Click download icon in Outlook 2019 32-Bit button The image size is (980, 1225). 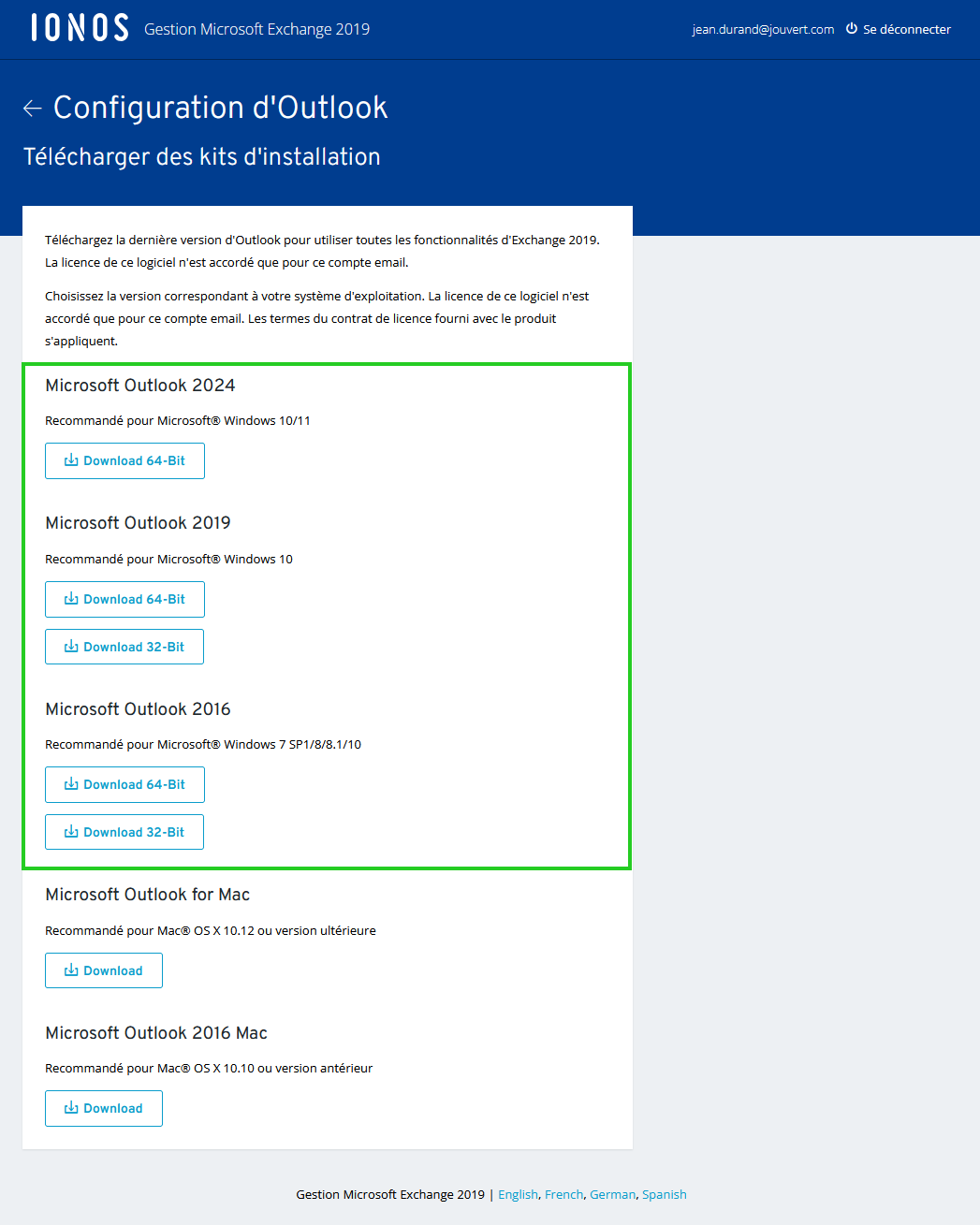pyautogui.click(x=71, y=647)
